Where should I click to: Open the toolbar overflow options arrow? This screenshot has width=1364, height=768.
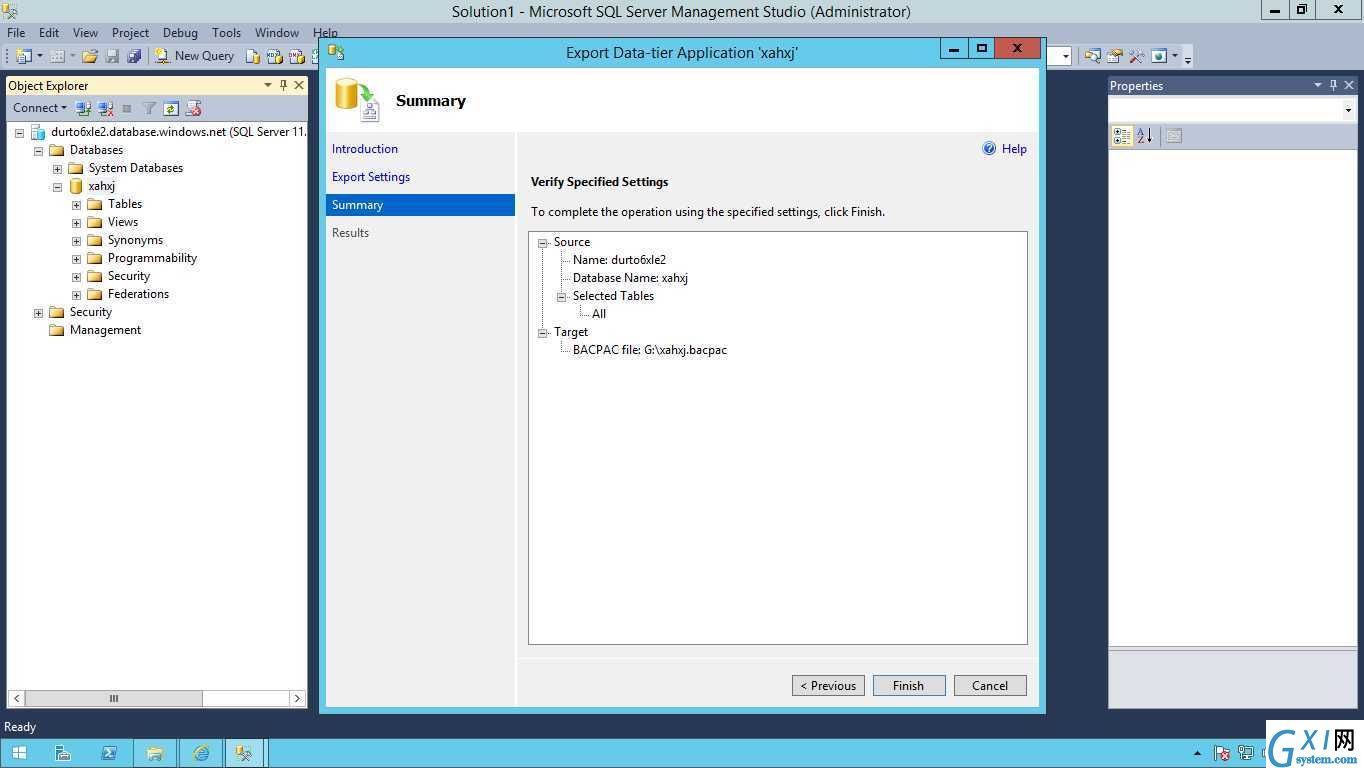(1187, 58)
